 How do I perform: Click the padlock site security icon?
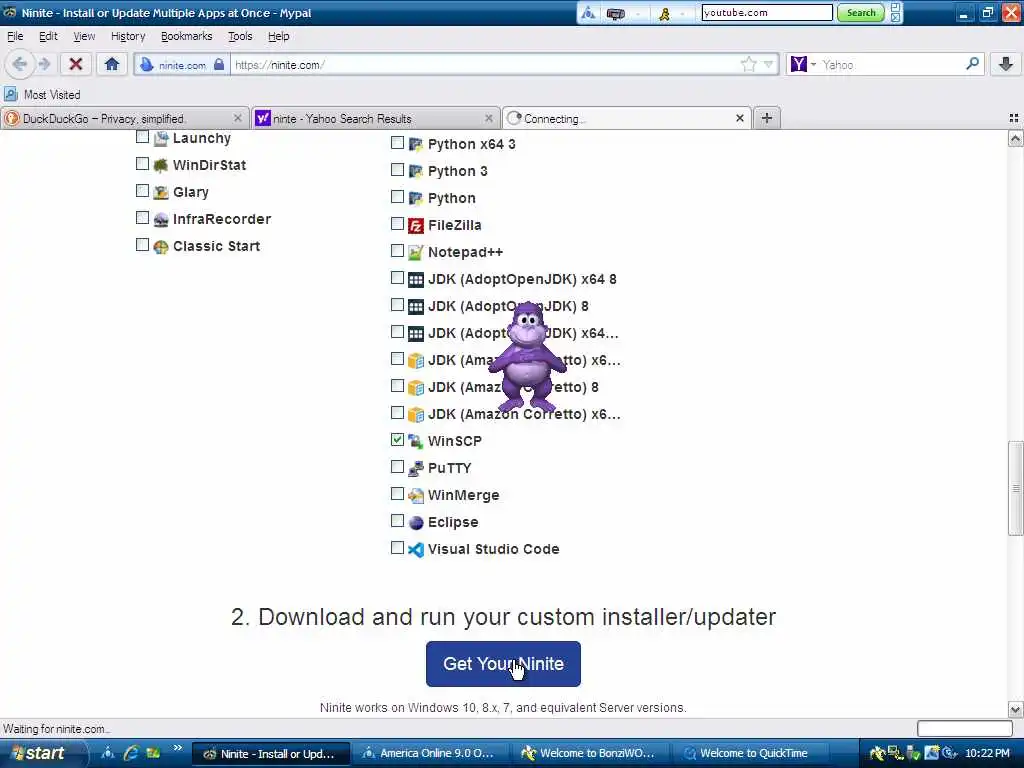(x=219, y=65)
